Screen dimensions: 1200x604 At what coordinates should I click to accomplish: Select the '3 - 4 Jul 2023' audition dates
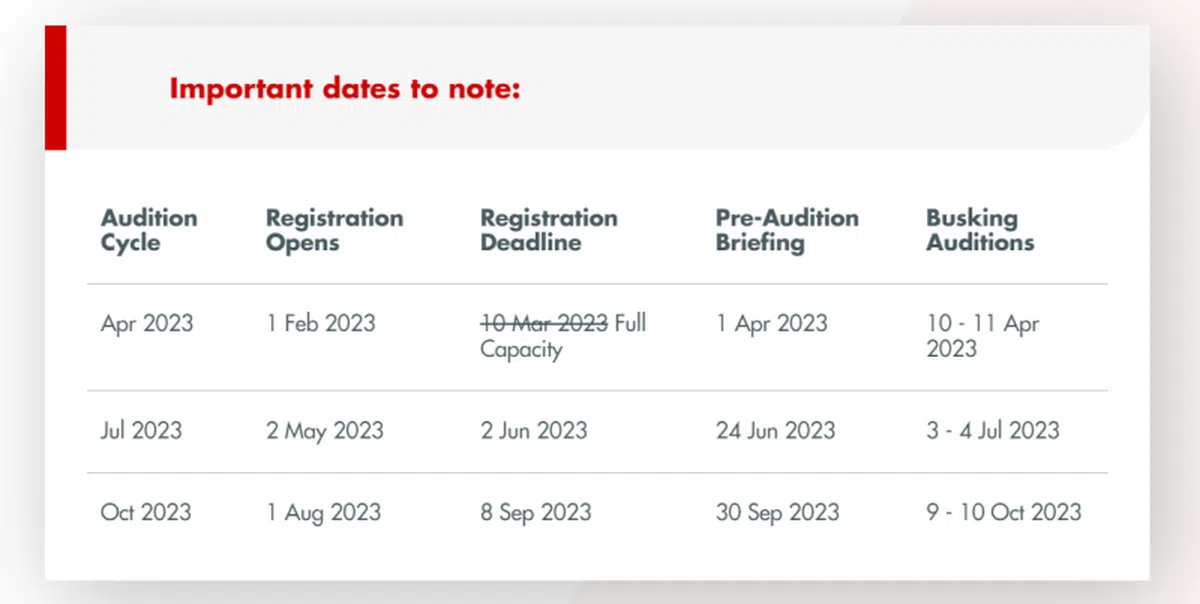[992, 431]
